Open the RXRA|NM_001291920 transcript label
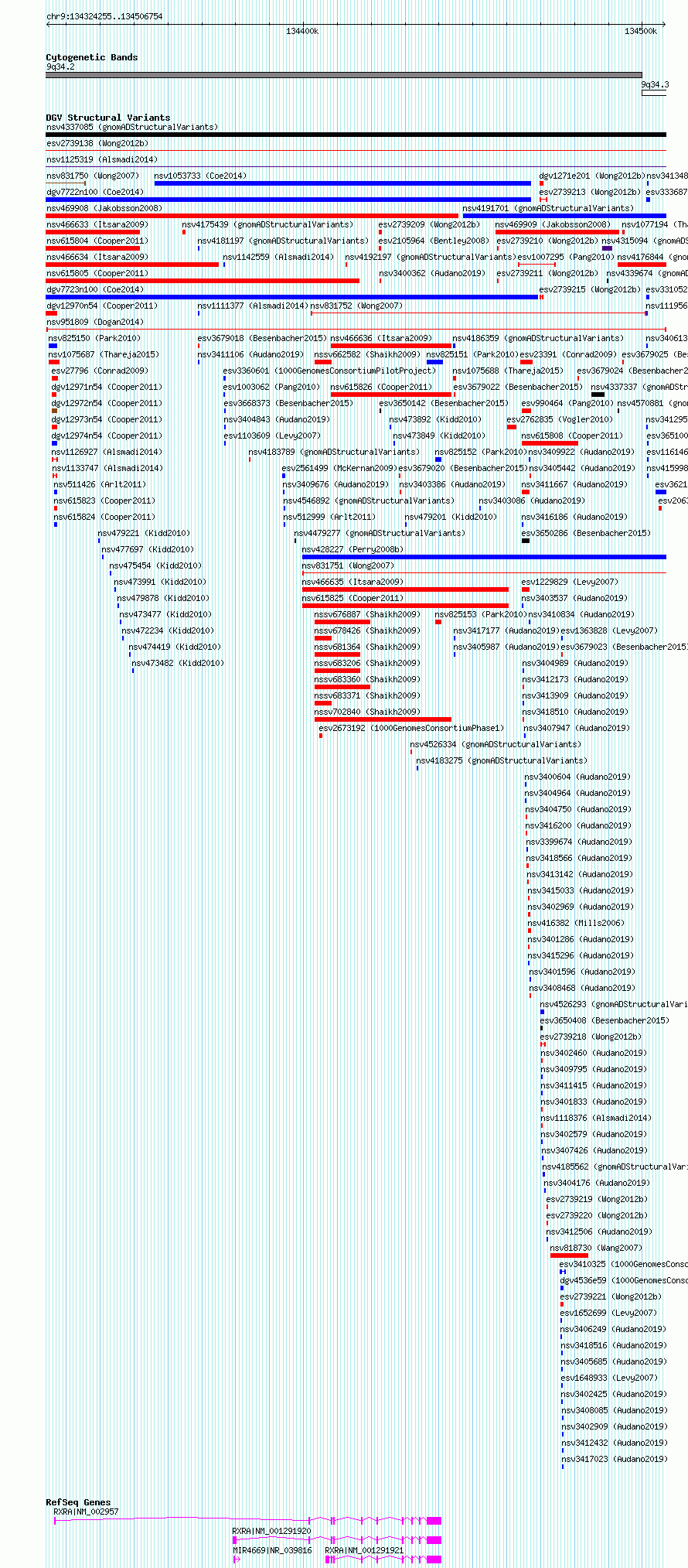The width and height of the screenshot is (688, 1568). [271, 1531]
